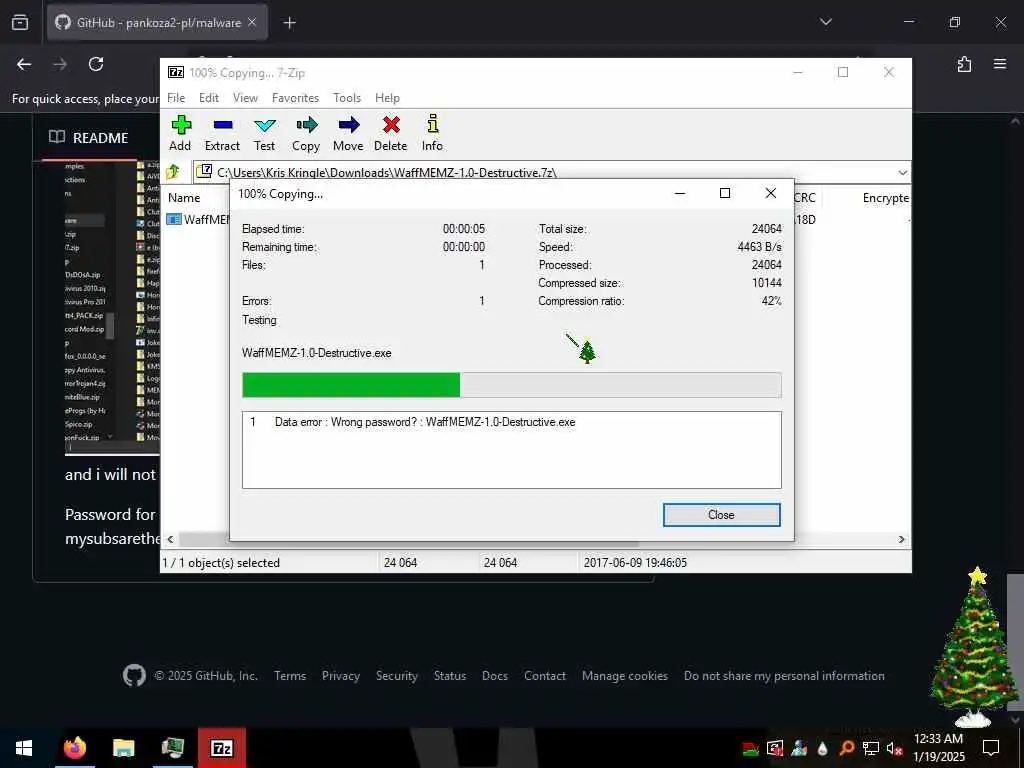Screen dimensions: 1024x768
Task: Select the README tab on GitHub
Action: (x=89, y=138)
